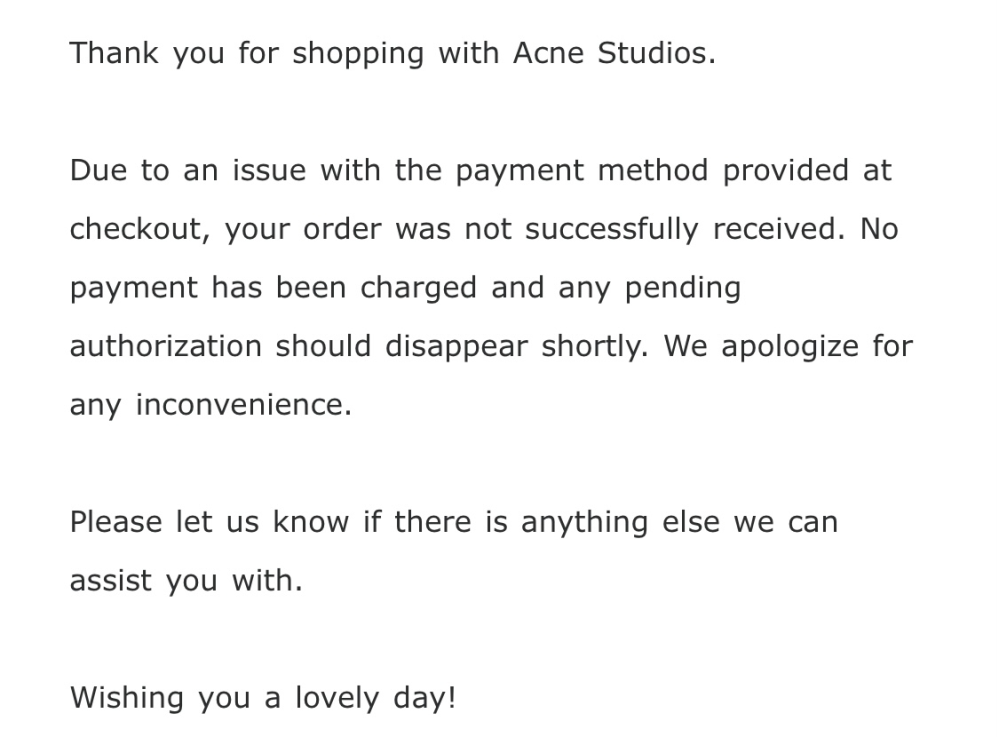The image size is (999, 737).
Task: Click the phrase 'assist you with.'
Action: tap(186, 582)
